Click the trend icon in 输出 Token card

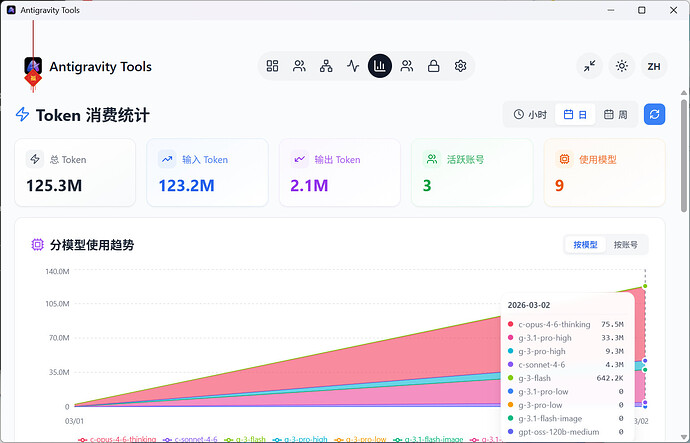tap(299, 159)
